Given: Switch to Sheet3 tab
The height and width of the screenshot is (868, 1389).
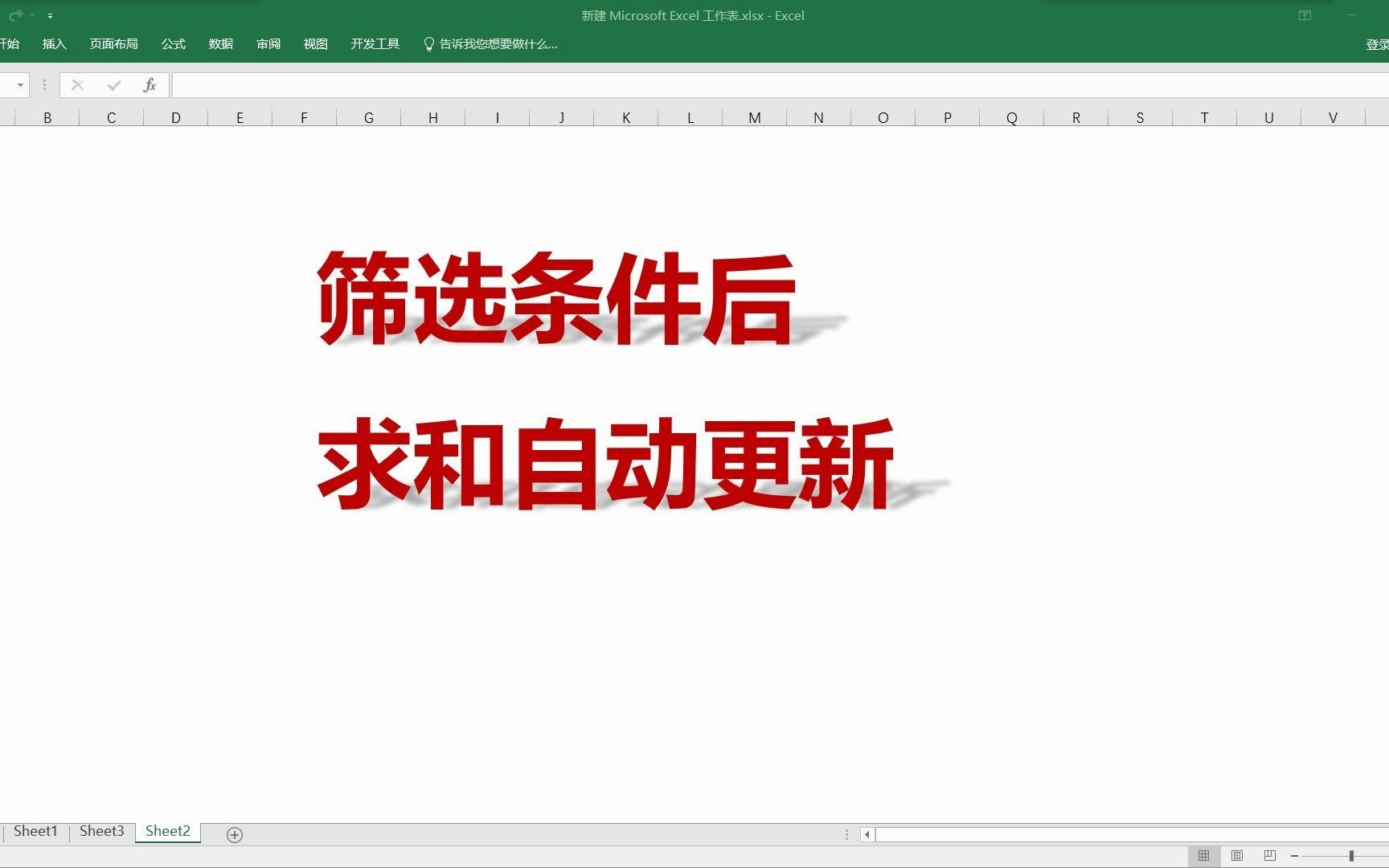Looking at the screenshot, I should point(102,832).
